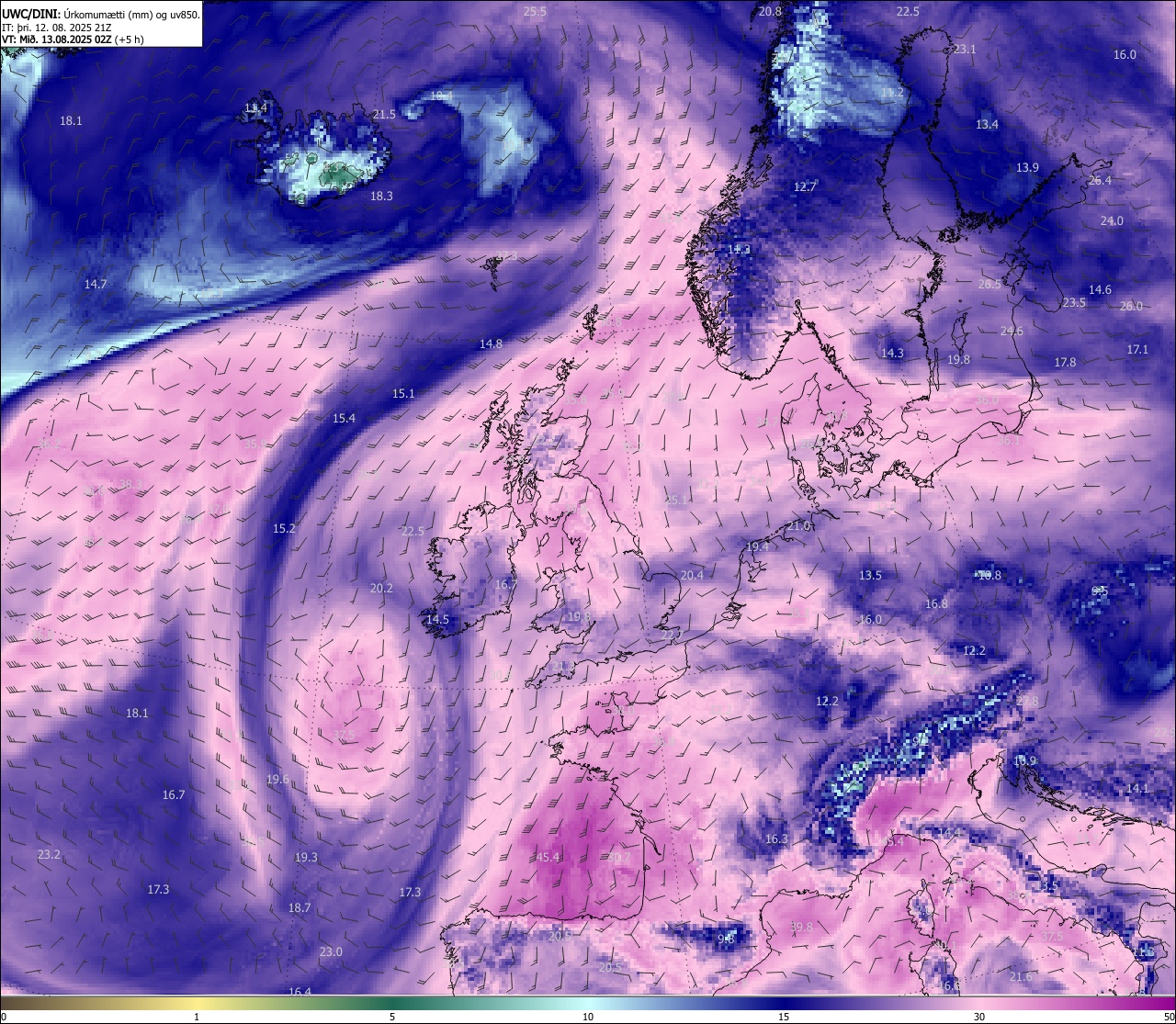Click the 20.8 value at top

click(770, 11)
